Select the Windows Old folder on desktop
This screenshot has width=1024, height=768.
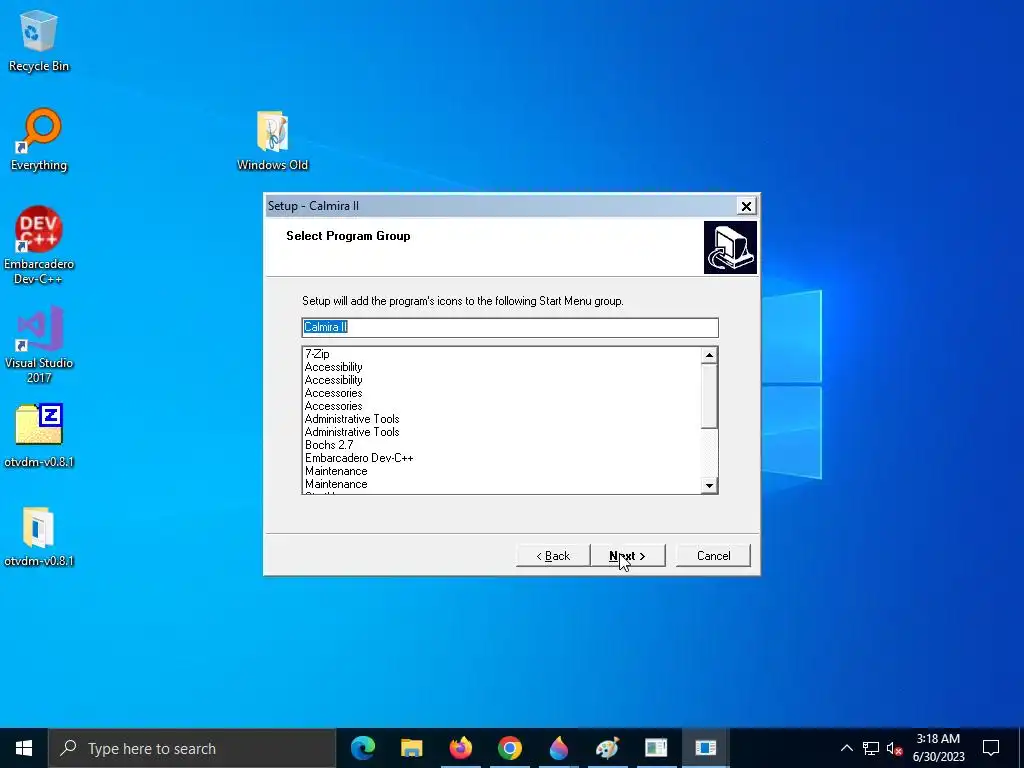[272, 141]
